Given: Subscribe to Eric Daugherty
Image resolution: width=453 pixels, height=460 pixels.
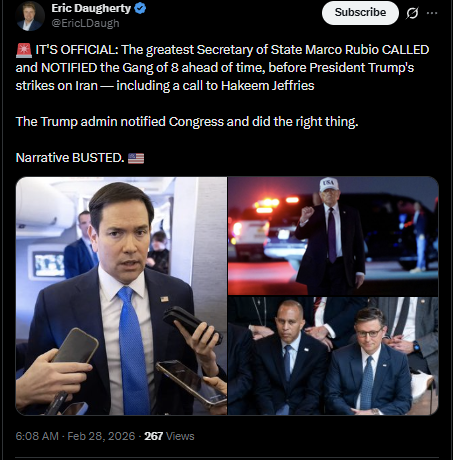Looking at the screenshot, I should pos(360,13).
